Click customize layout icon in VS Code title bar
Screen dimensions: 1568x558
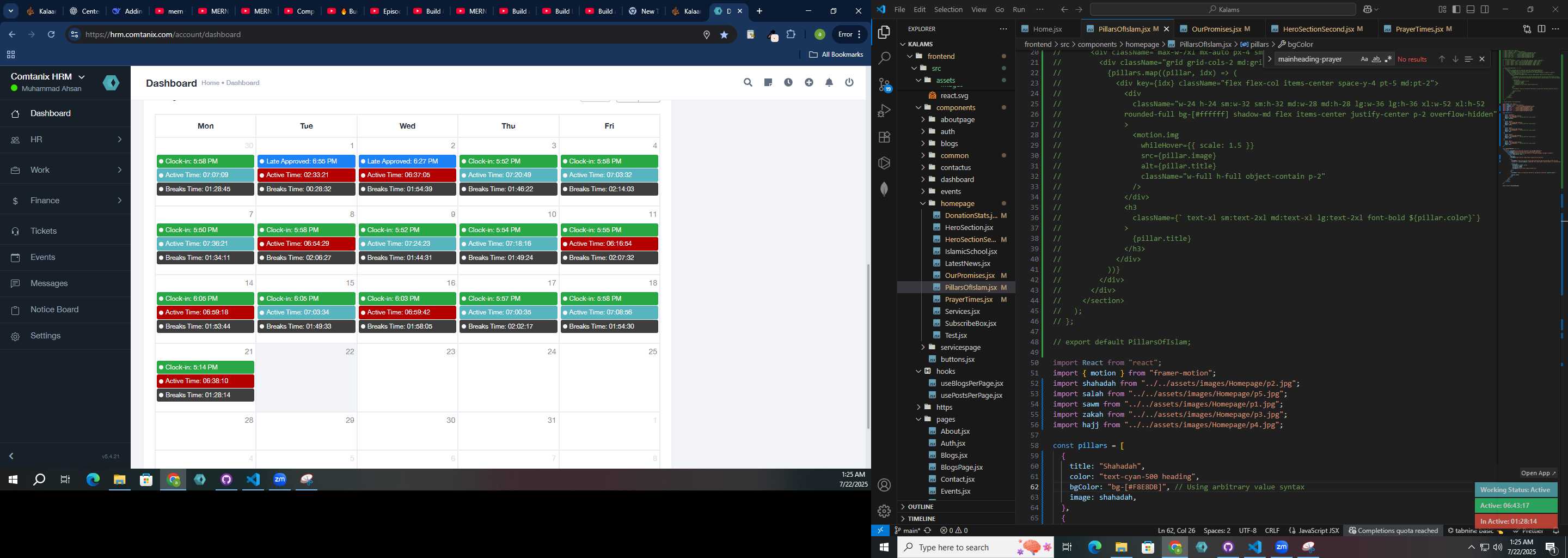click(x=1442, y=9)
